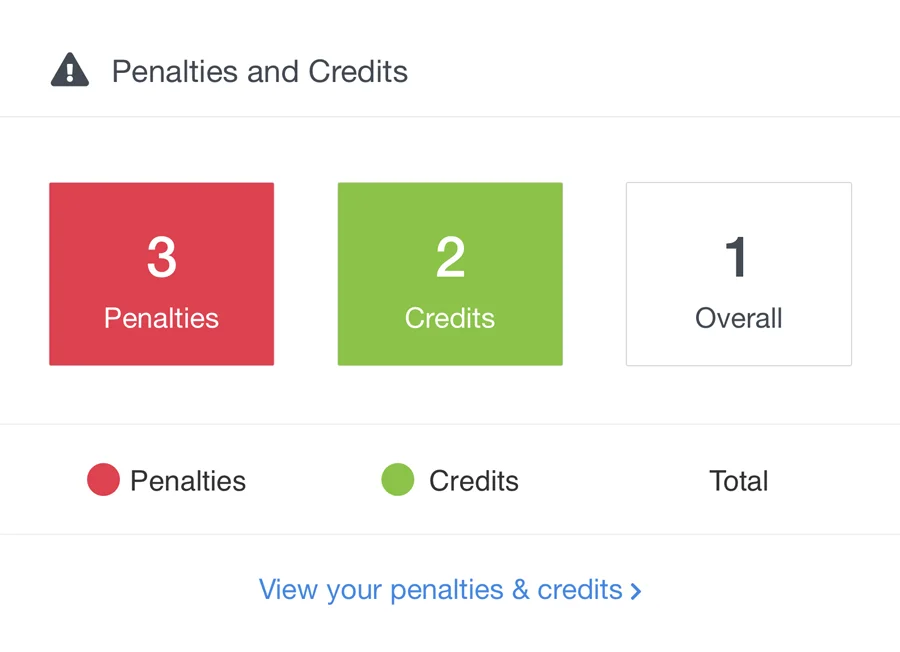900x652 pixels.
Task: Click the exclamation mark inside the alert icon
Action: pyautogui.click(x=68, y=72)
